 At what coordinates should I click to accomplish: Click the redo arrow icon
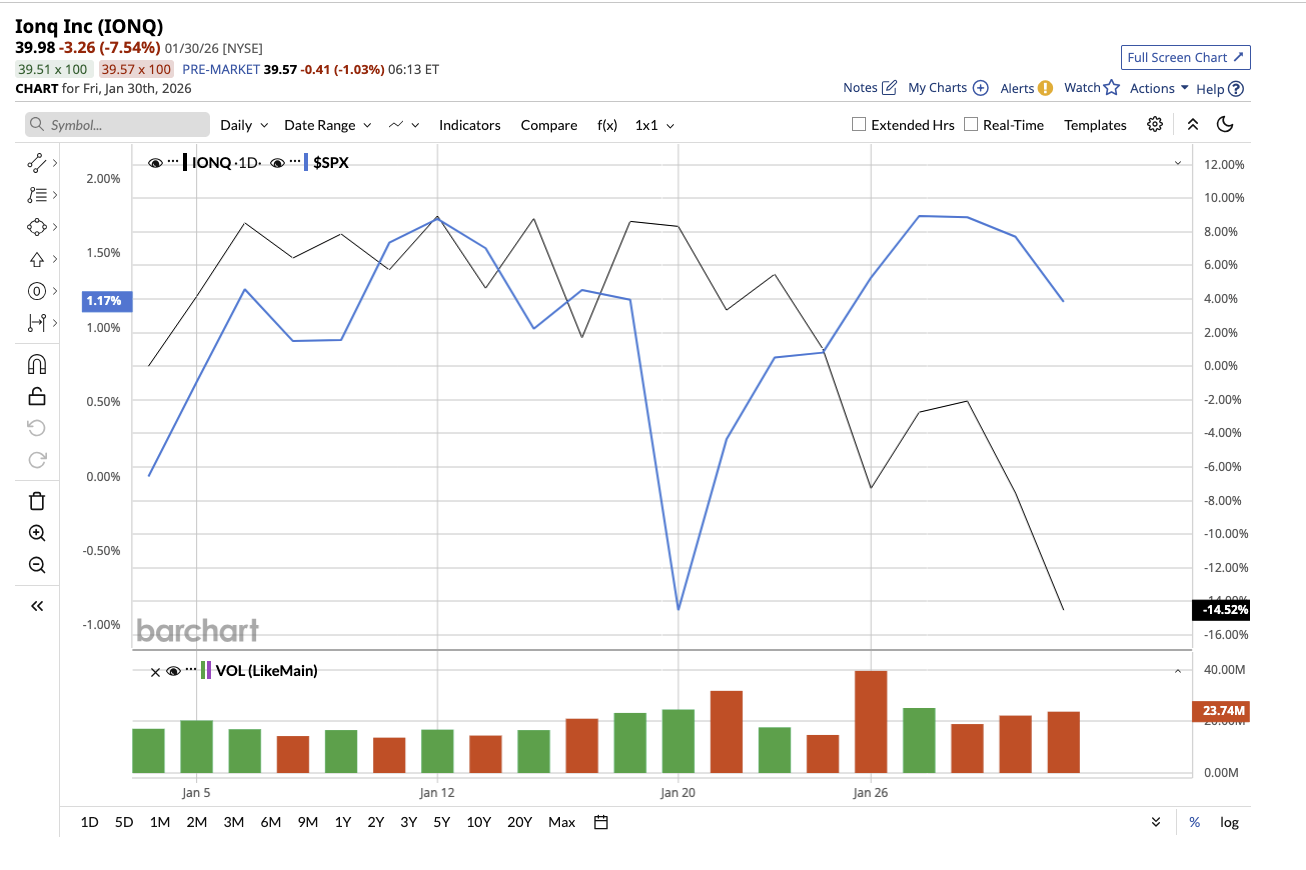coord(37,460)
